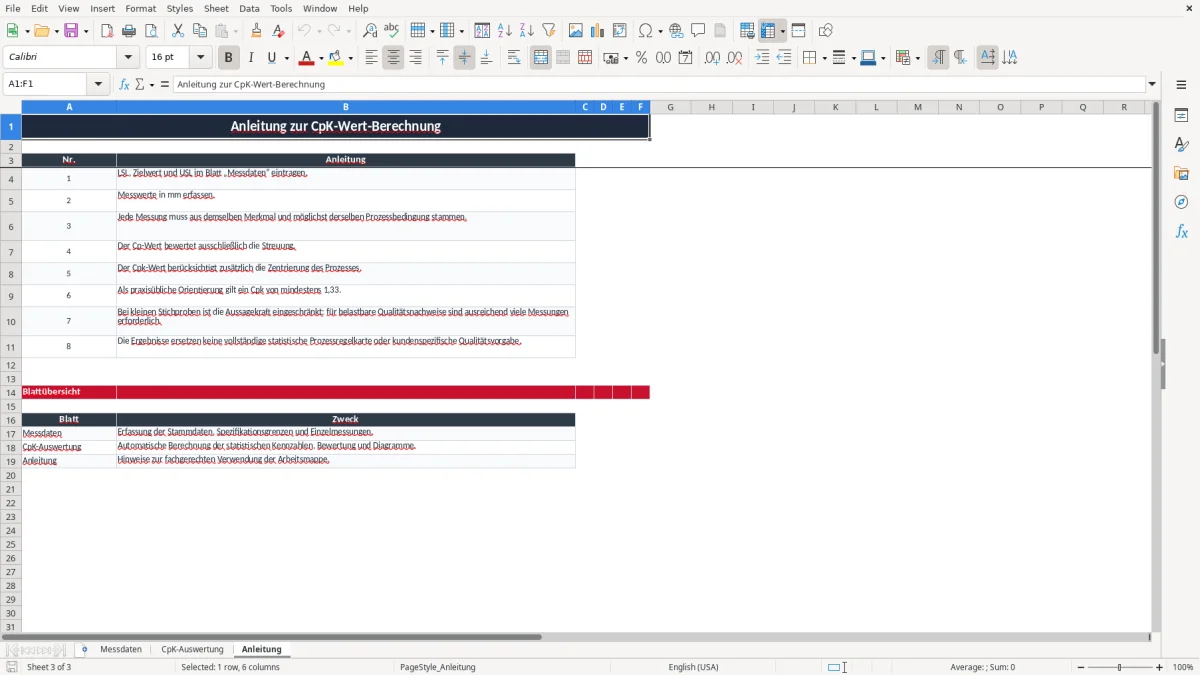Click the zoom in plus button
1200x675 pixels.
click(x=1159, y=667)
